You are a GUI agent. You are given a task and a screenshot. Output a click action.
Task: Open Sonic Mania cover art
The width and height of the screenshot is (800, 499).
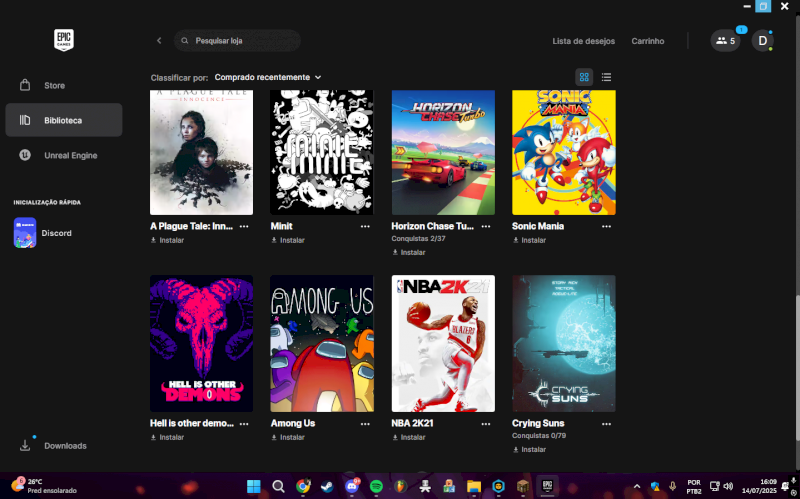pos(564,152)
